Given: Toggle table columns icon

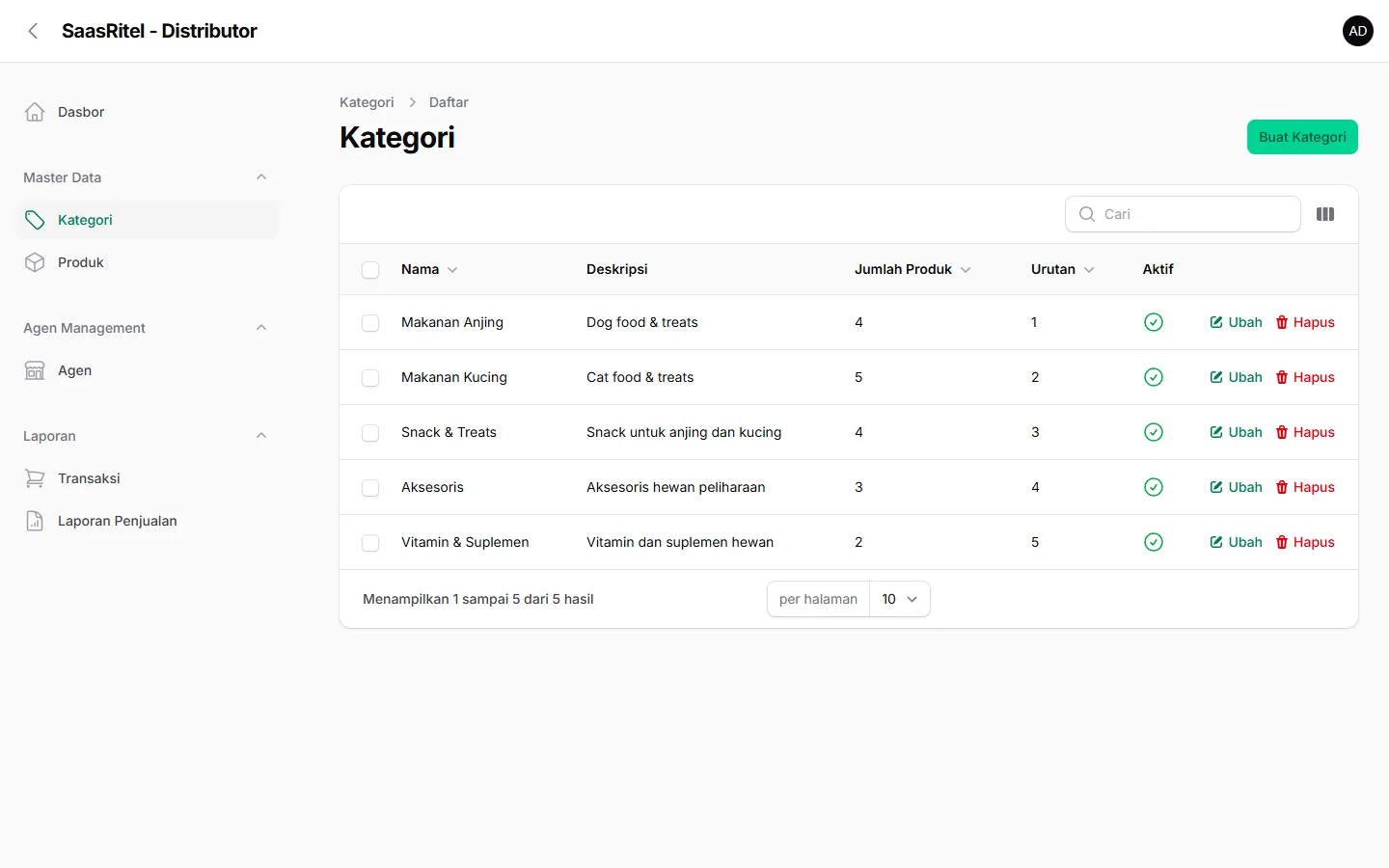Looking at the screenshot, I should tap(1325, 214).
